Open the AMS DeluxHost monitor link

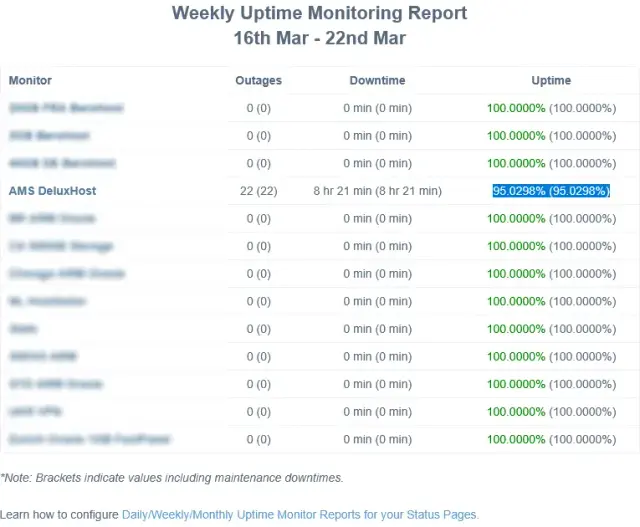click(52, 191)
